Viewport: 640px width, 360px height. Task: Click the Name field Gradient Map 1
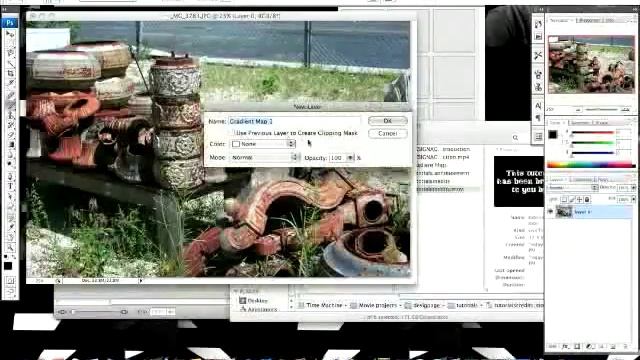click(294, 121)
